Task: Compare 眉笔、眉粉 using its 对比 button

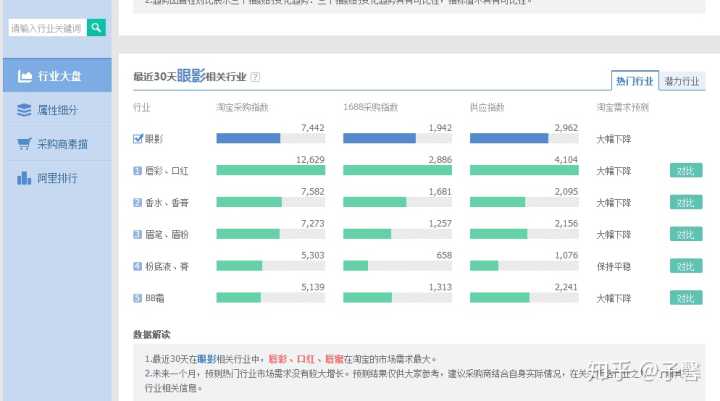Action: 685,235
